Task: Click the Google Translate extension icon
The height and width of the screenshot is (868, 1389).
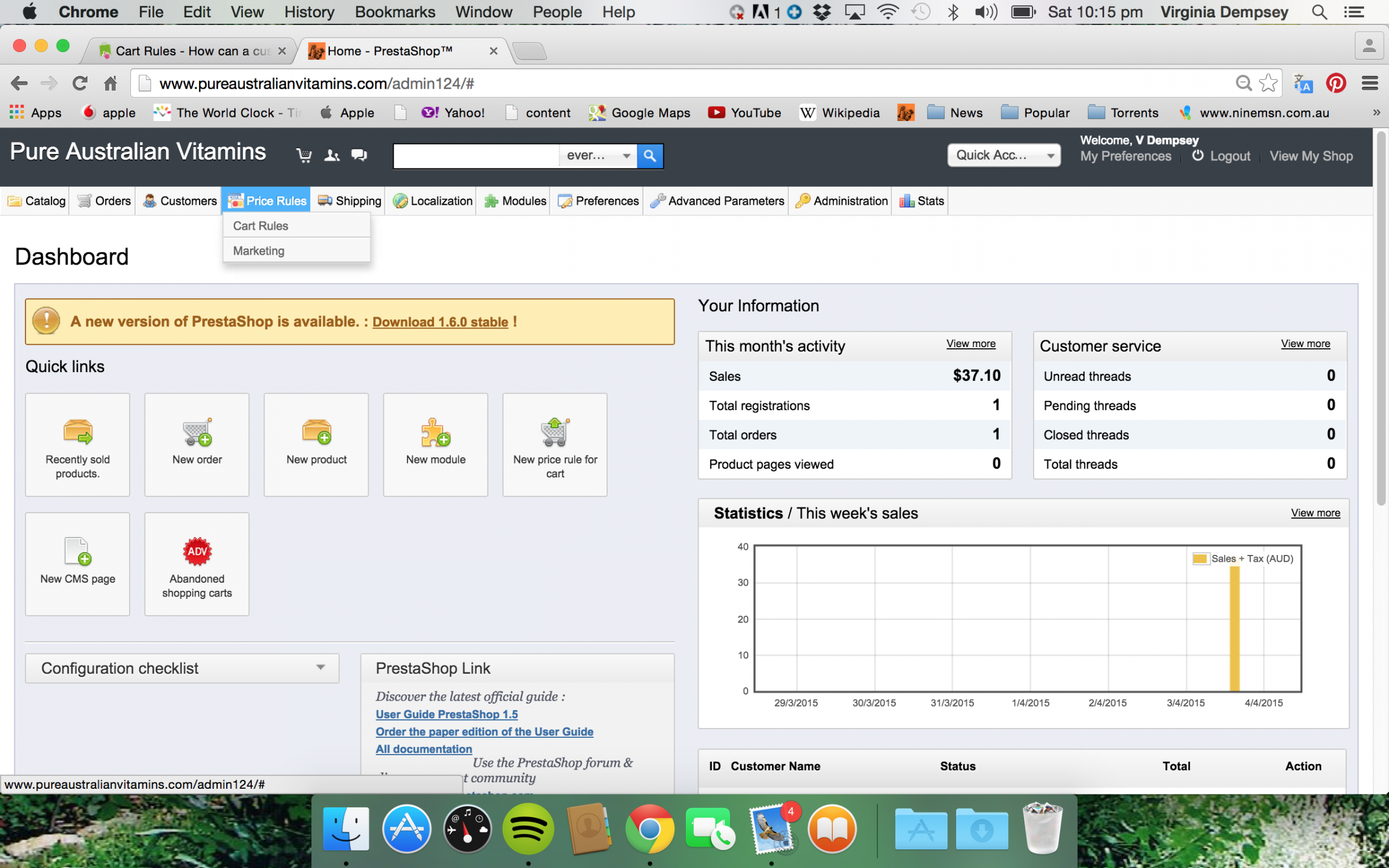Action: coord(1303,83)
